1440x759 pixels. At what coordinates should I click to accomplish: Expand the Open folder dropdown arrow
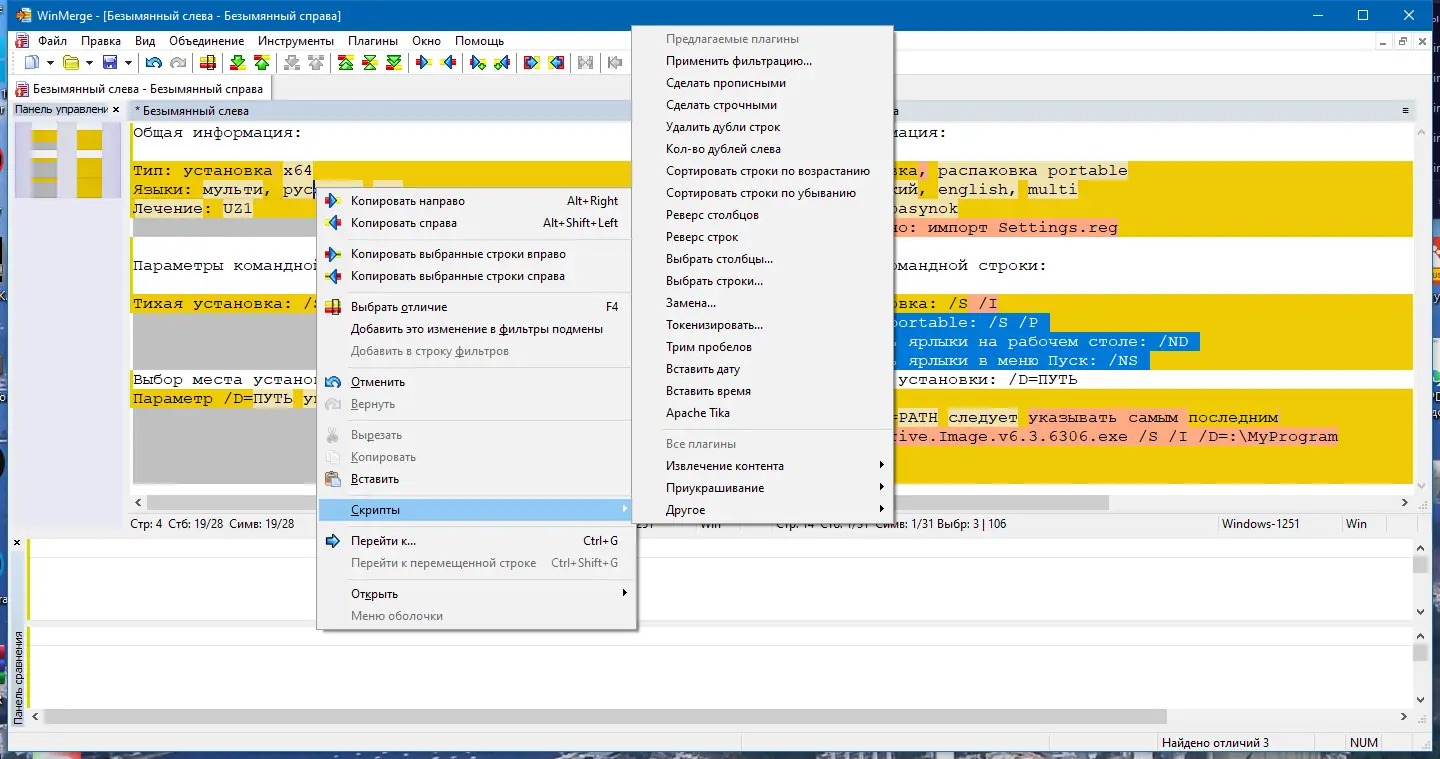pos(89,63)
